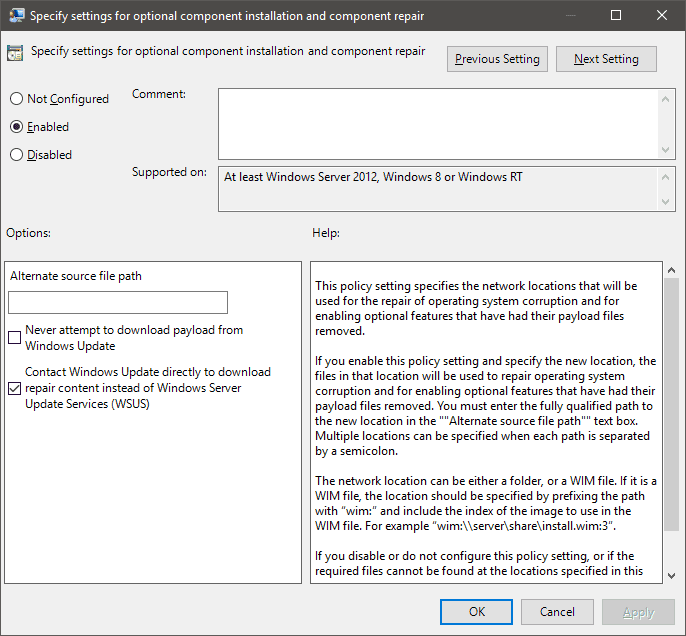This screenshot has height=636, width=686.
Task: Click in the Alternate source file path box
Action: (x=118, y=302)
